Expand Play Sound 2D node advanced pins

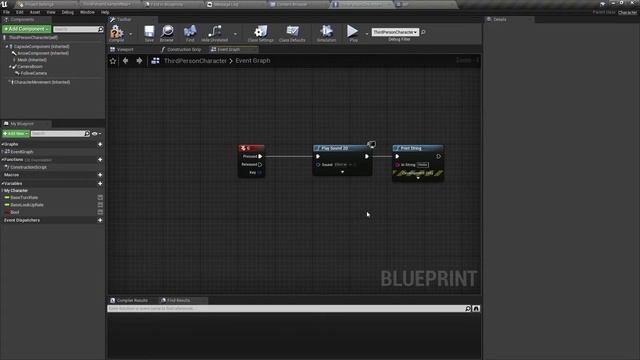342,172
